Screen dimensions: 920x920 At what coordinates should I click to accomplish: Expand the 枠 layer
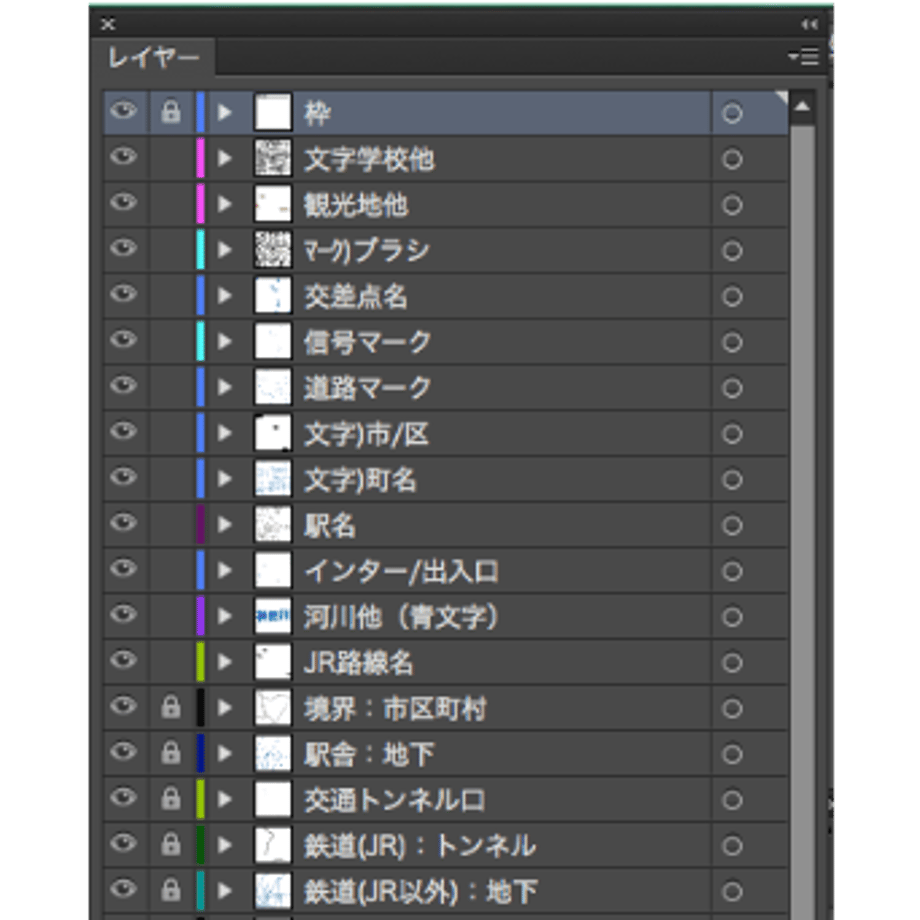click(225, 112)
